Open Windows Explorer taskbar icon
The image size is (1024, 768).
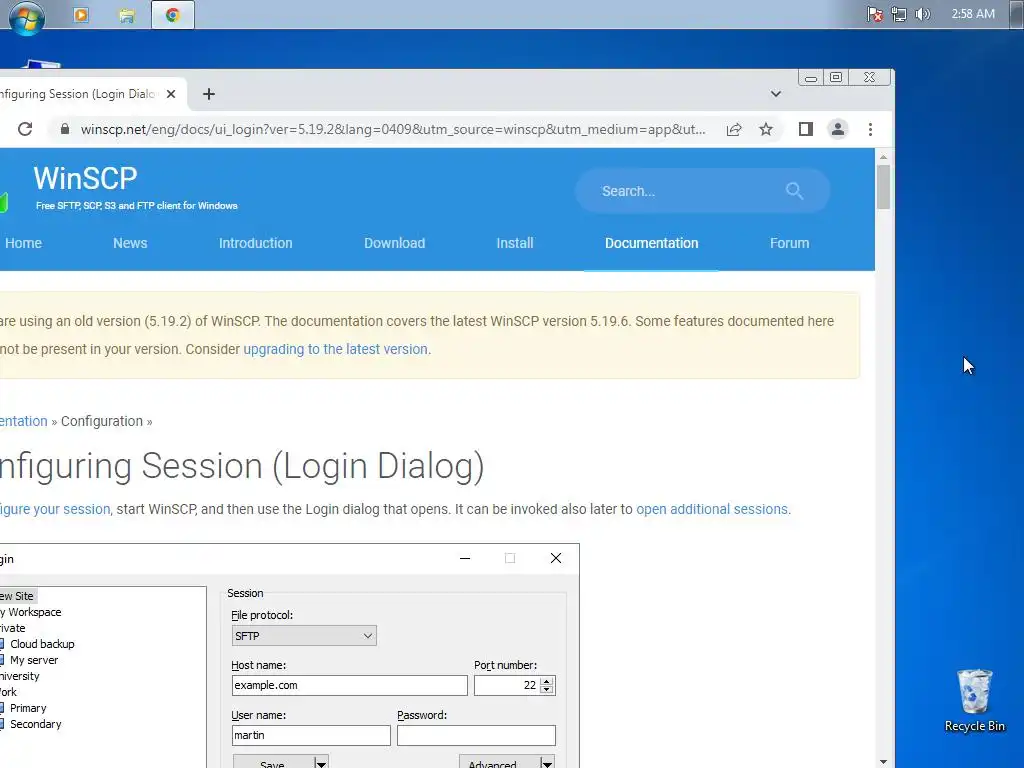pyautogui.click(x=127, y=15)
